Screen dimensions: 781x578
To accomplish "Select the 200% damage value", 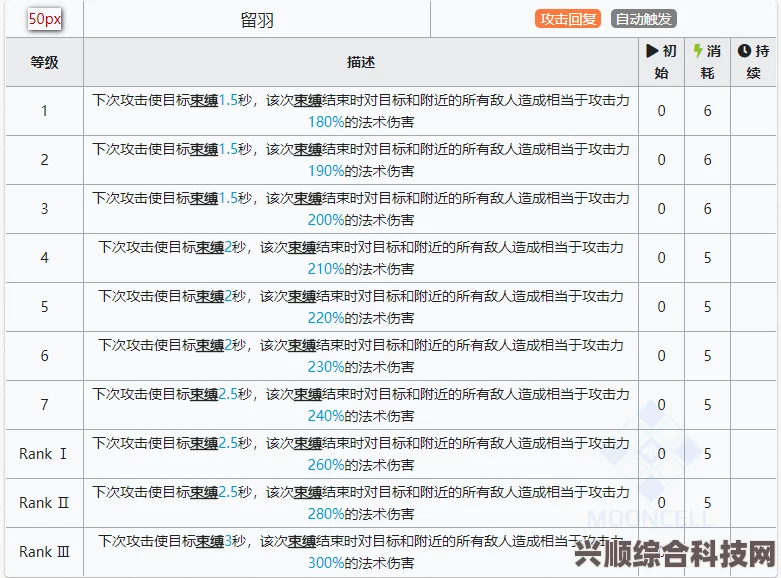I will coord(326,220).
